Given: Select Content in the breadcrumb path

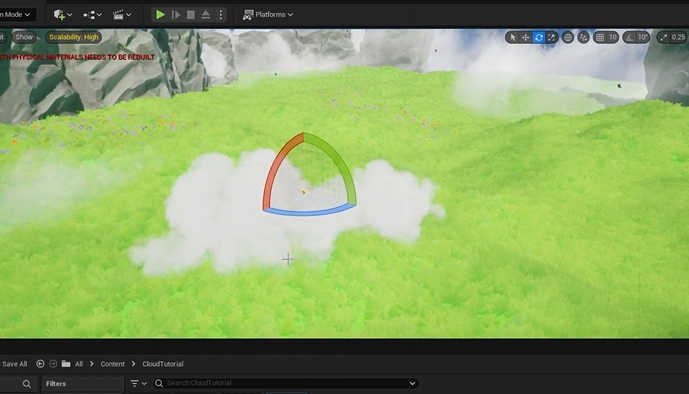Looking at the screenshot, I should pyautogui.click(x=112, y=364).
